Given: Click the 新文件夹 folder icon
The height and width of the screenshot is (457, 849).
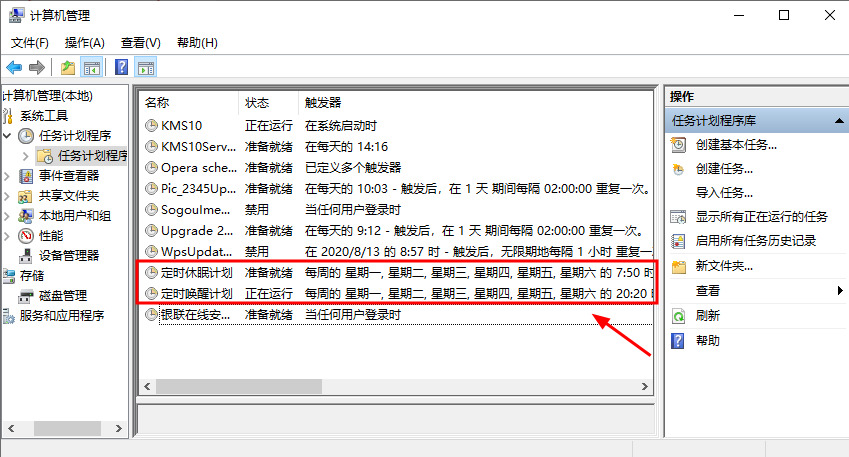Looking at the screenshot, I should [678, 266].
